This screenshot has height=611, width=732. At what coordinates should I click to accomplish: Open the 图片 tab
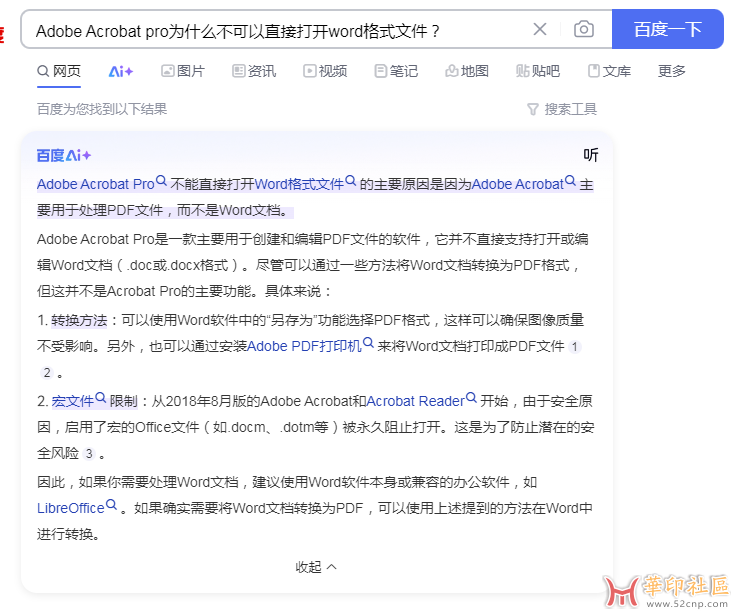[183, 71]
